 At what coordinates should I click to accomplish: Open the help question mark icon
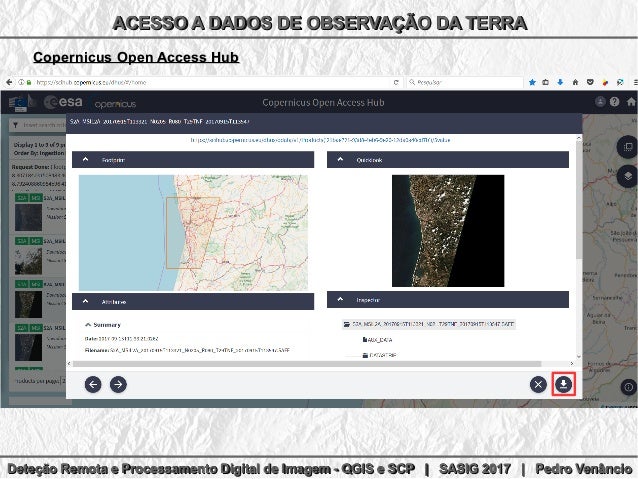coord(614,102)
